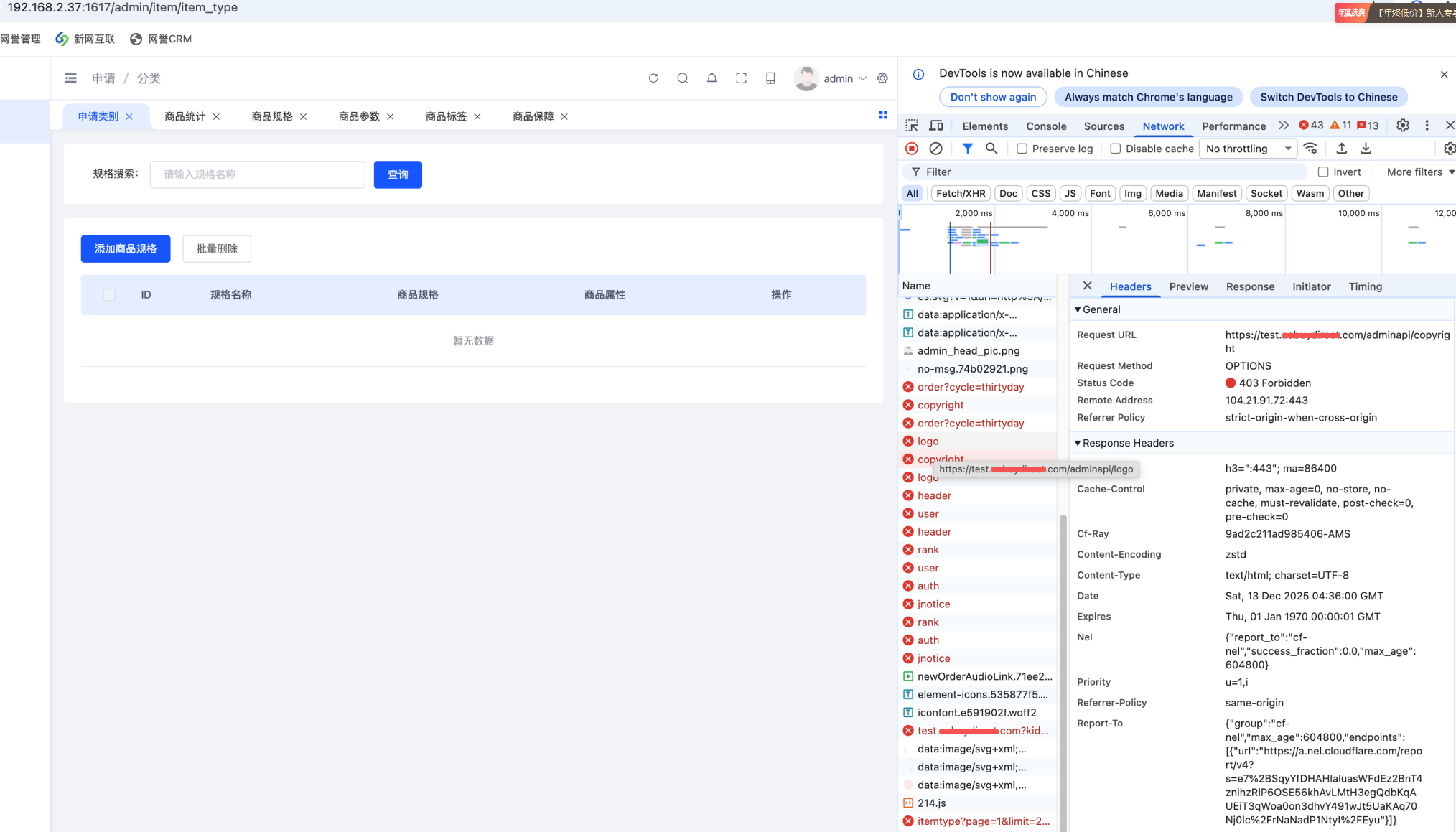Screen dimensions: 1456x832
Task: Expand the More filters dropdown
Action: [1420, 172]
